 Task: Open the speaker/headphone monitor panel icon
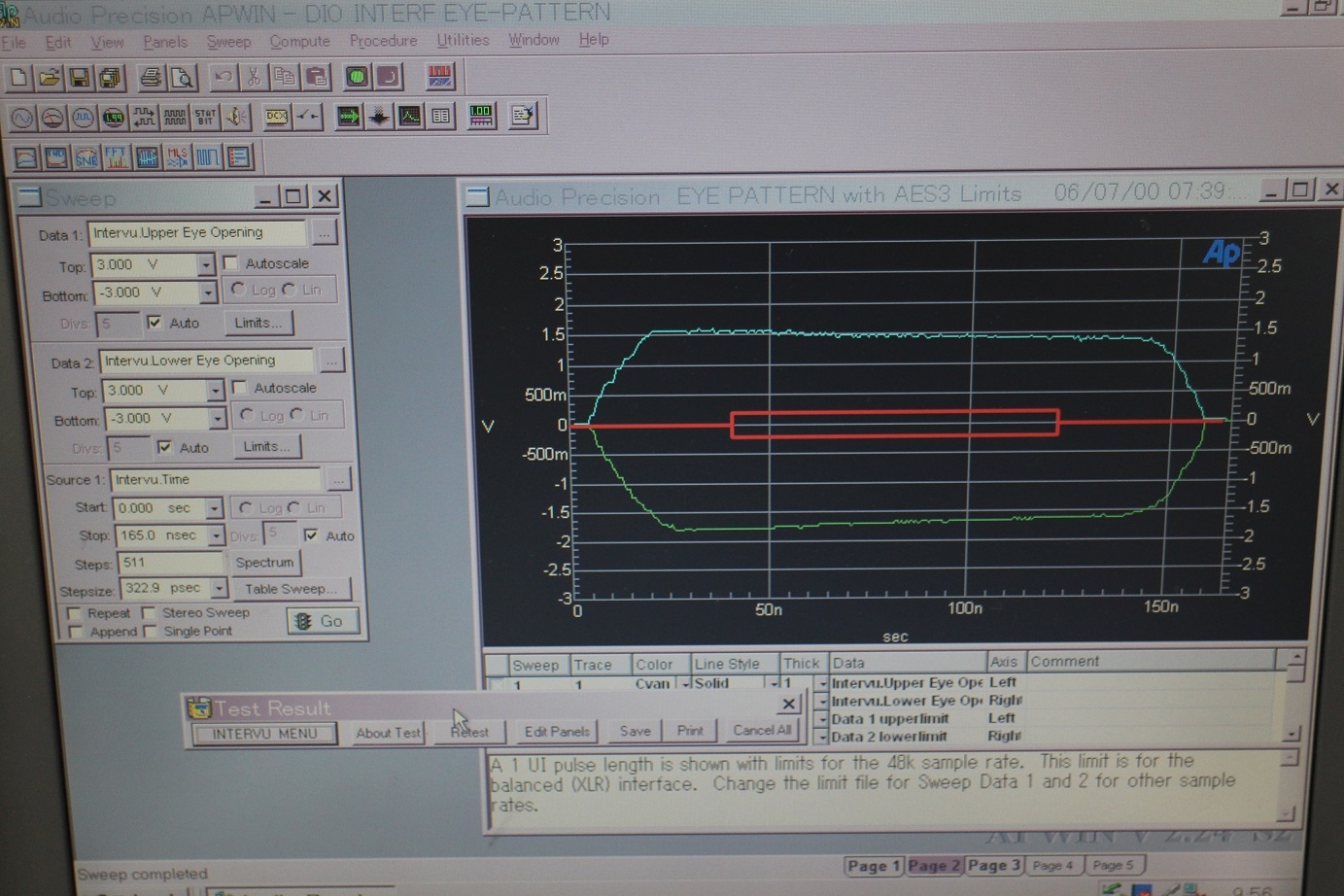point(236,118)
